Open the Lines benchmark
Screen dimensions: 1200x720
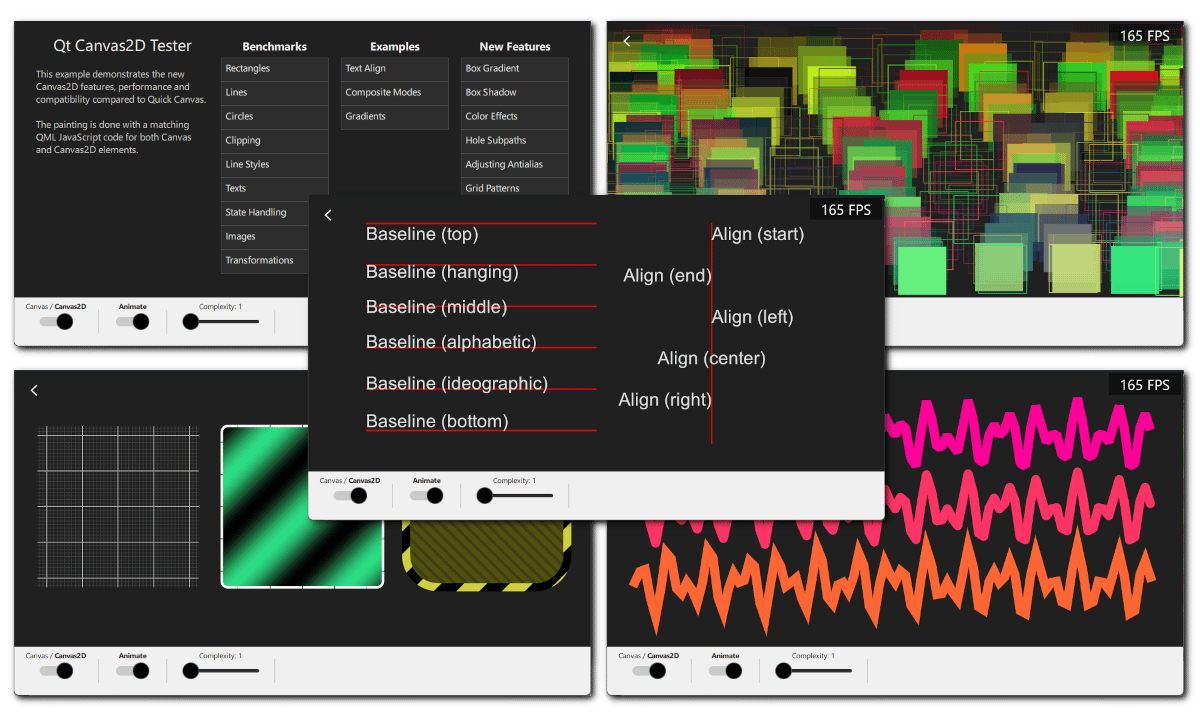[275, 93]
